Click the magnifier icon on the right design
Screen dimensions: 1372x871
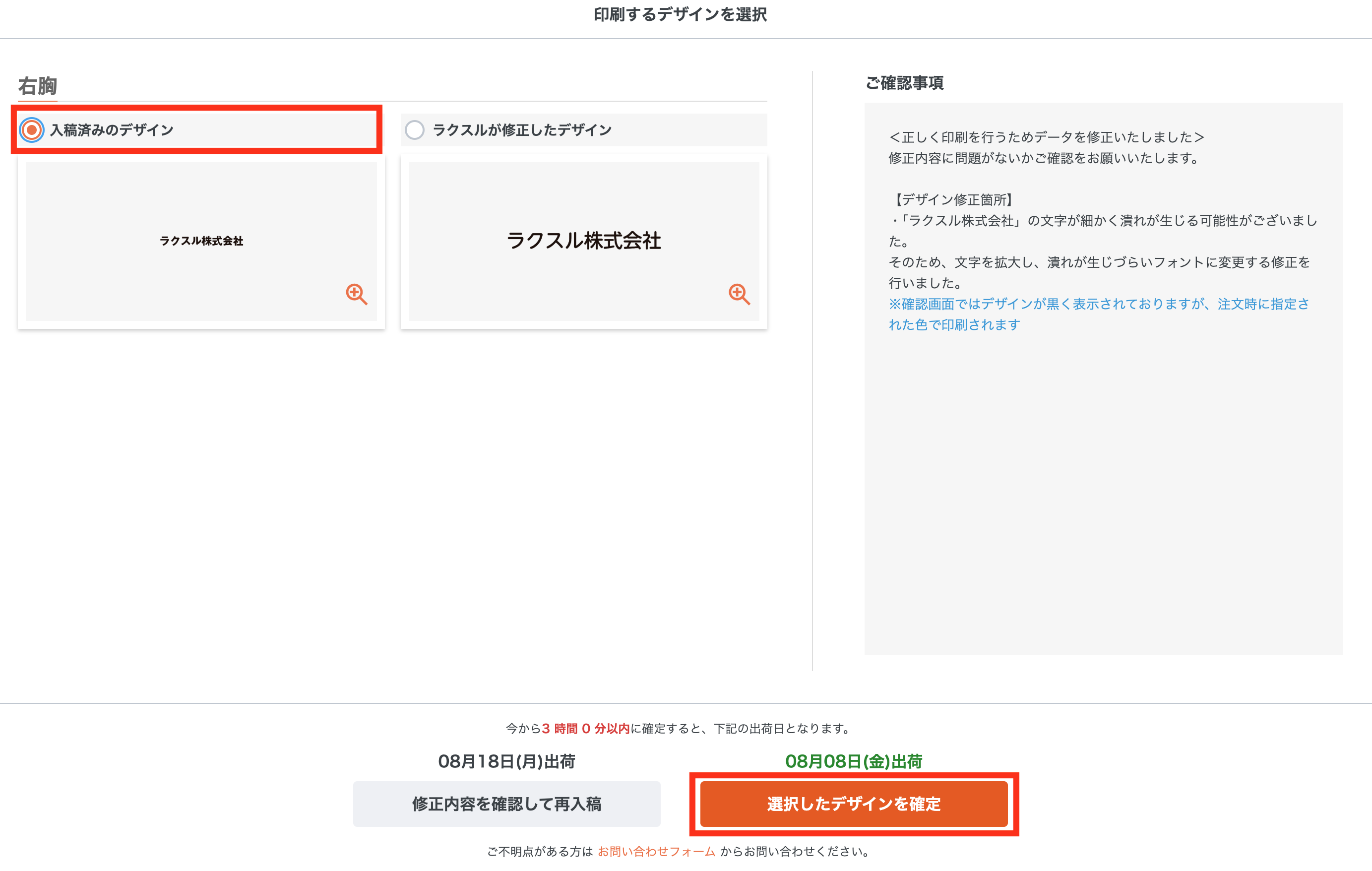click(x=740, y=295)
